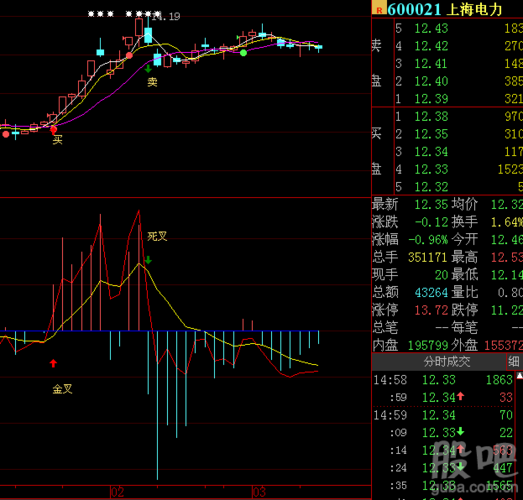Select buy level 3 bid price 12.34
This screenshot has width=523, height=500.
click(x=431, y=152)
